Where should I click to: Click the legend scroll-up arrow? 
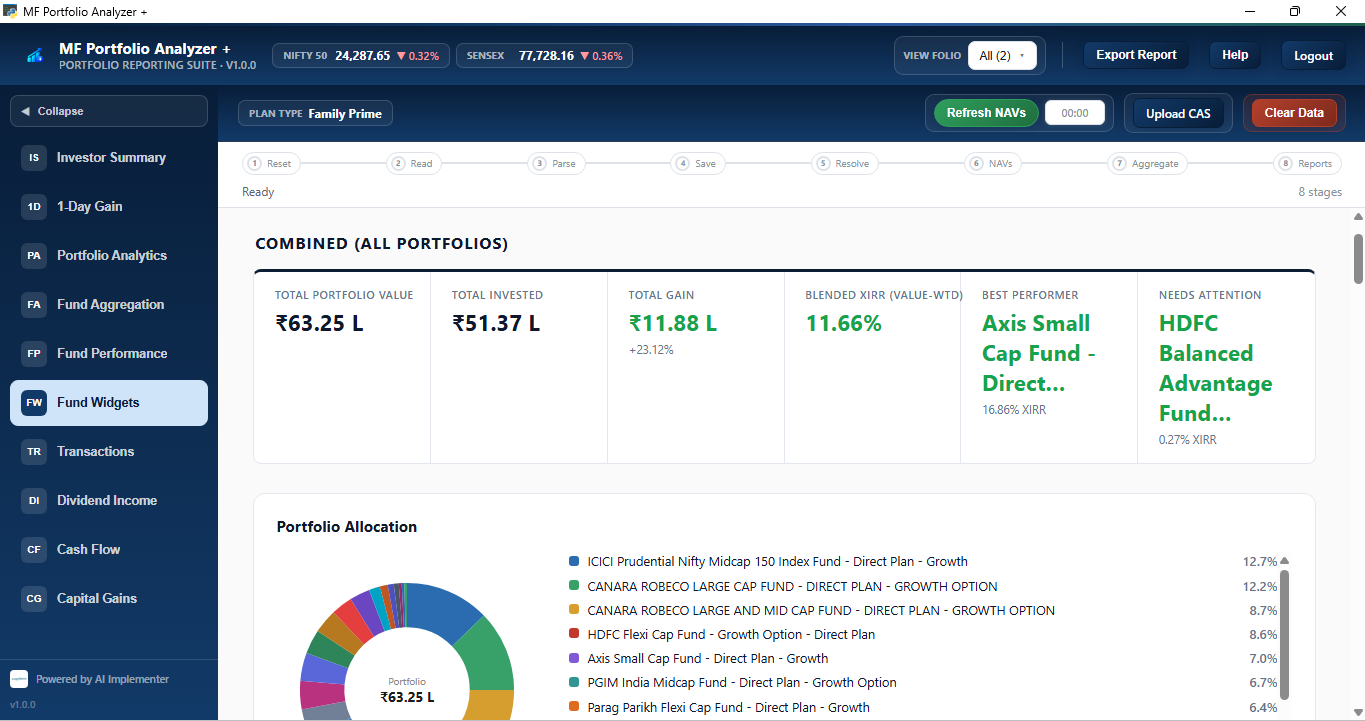1285,561
